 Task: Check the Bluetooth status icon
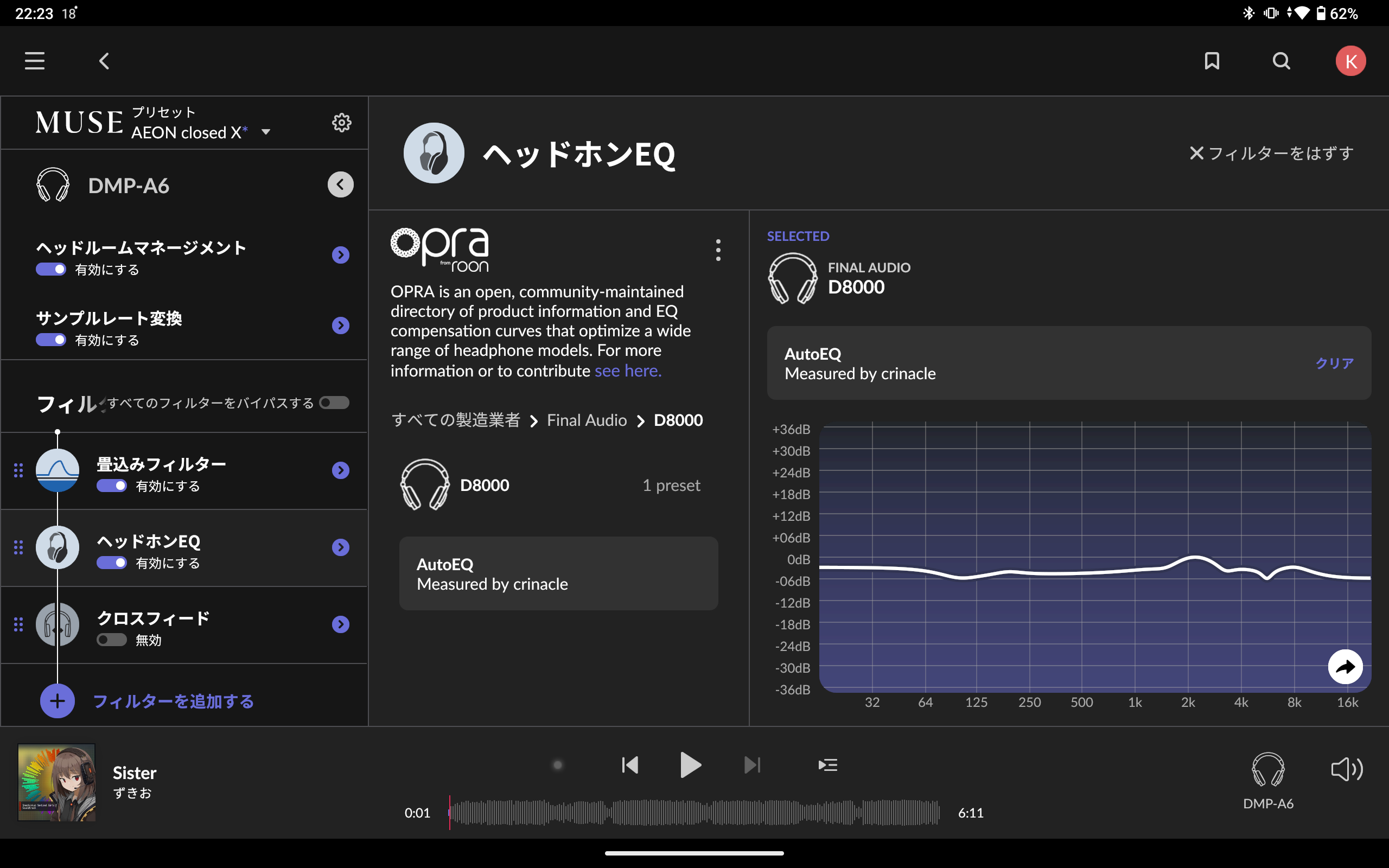(1248, 12)
